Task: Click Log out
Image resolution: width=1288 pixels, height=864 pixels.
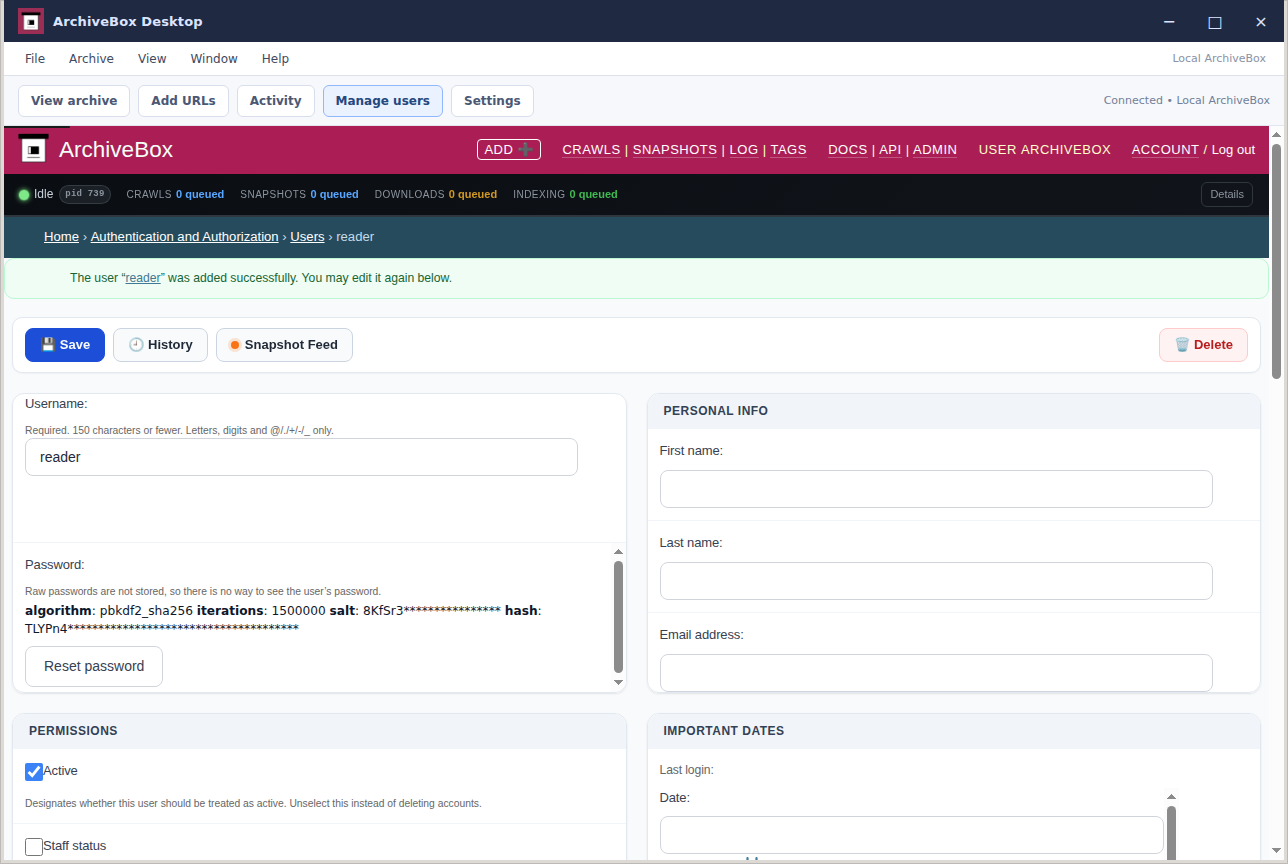Action: point(1233,149)
